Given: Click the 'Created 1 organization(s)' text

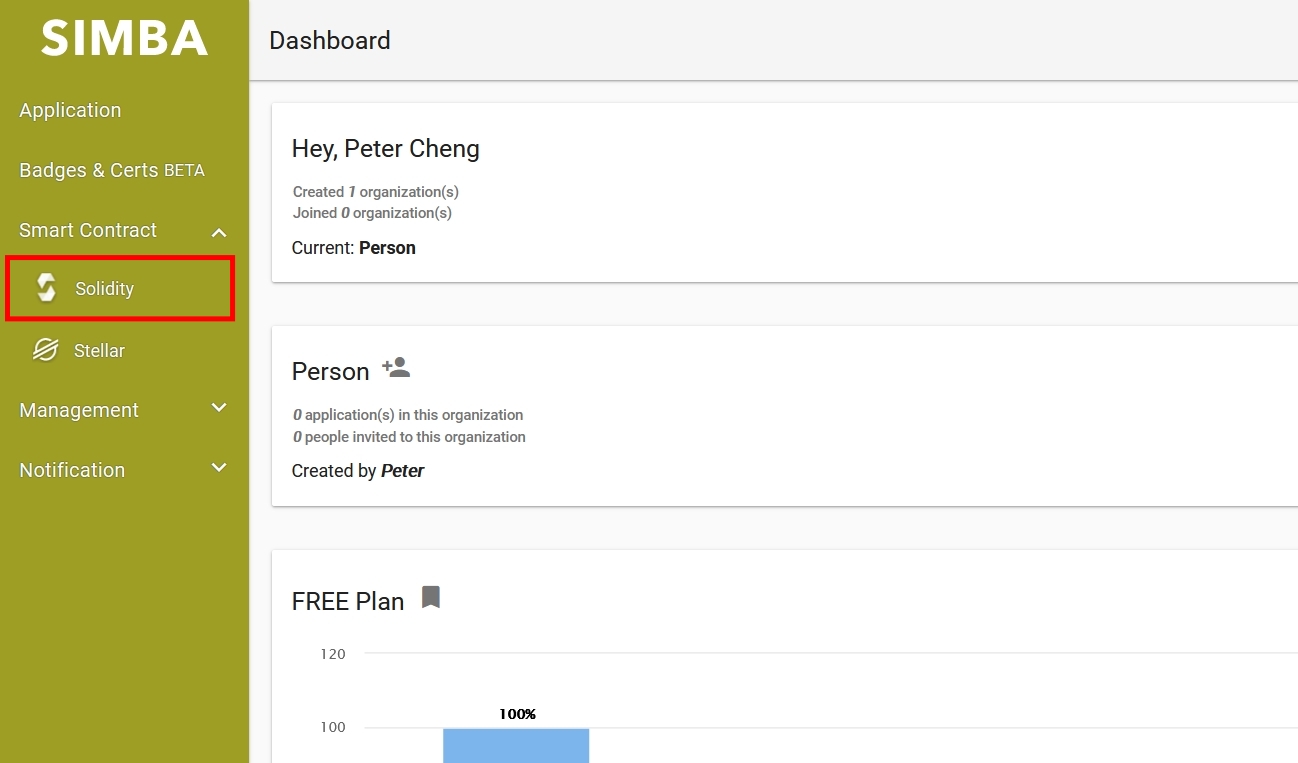Looking at the screenshot, I should (376, 191).
